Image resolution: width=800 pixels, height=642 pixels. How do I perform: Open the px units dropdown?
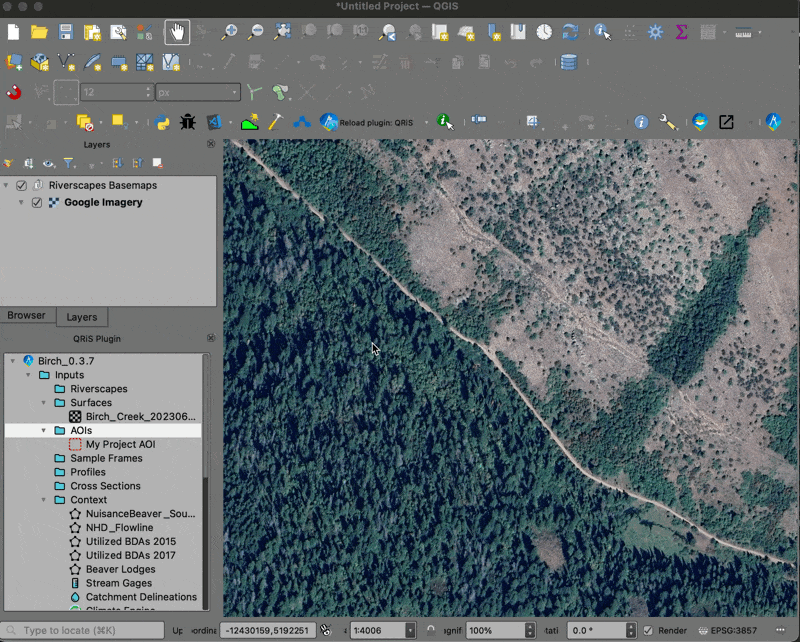pyautogui.click(x=198, y=92)
